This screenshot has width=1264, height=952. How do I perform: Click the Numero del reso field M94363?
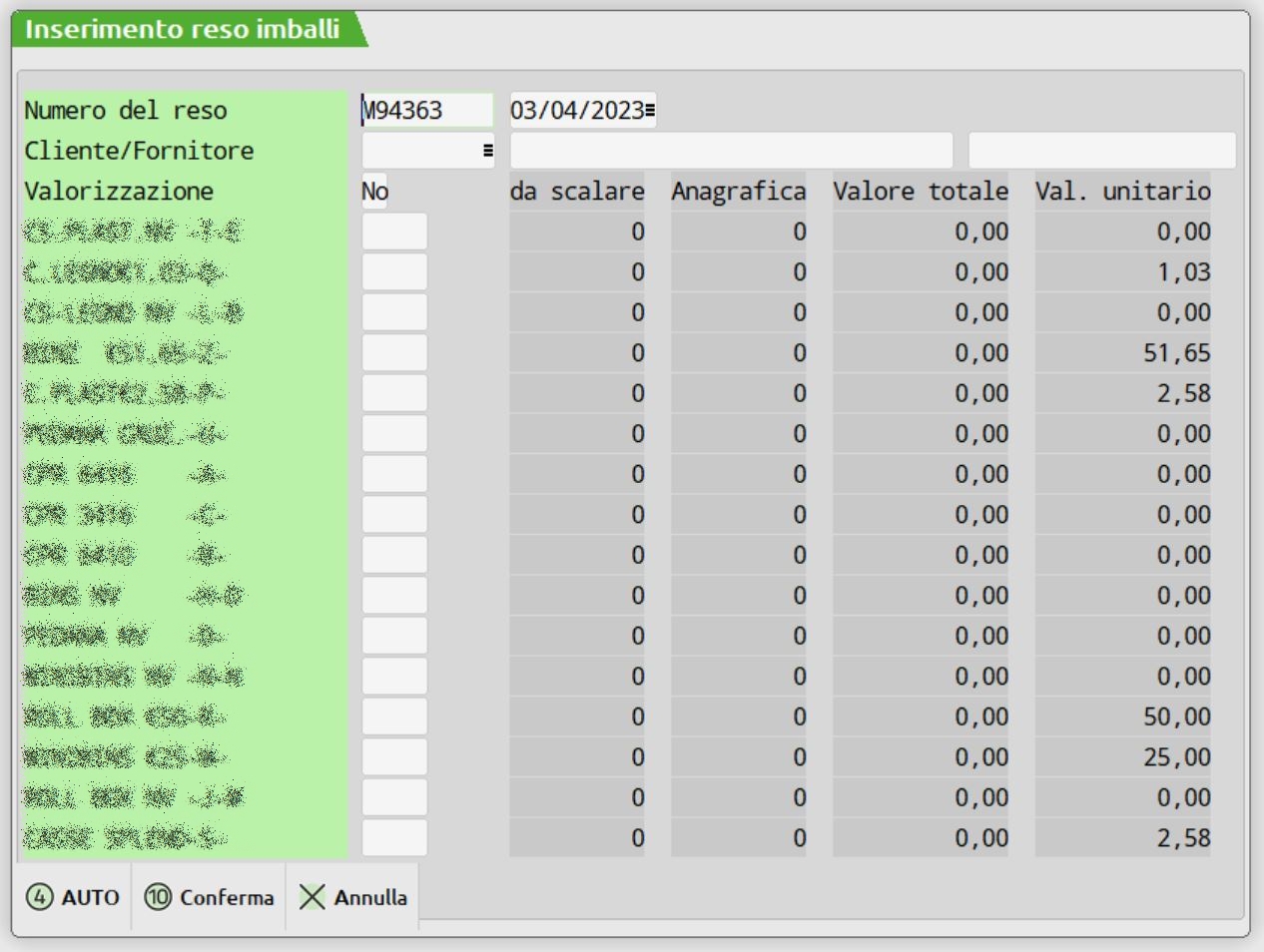click(x=426, y=111)
